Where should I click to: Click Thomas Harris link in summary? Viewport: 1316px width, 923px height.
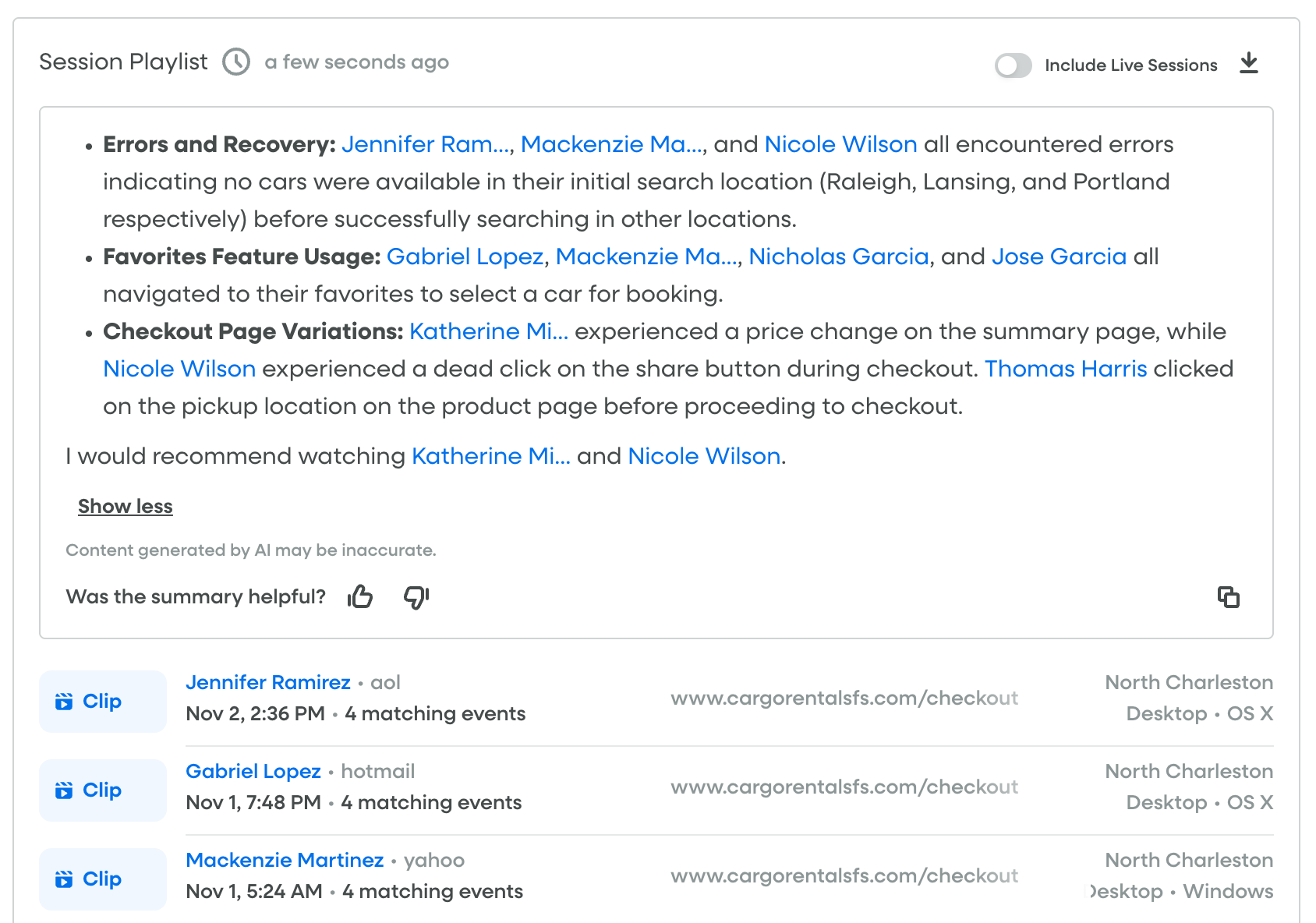pyautogui.click(x=1065, y=369)
